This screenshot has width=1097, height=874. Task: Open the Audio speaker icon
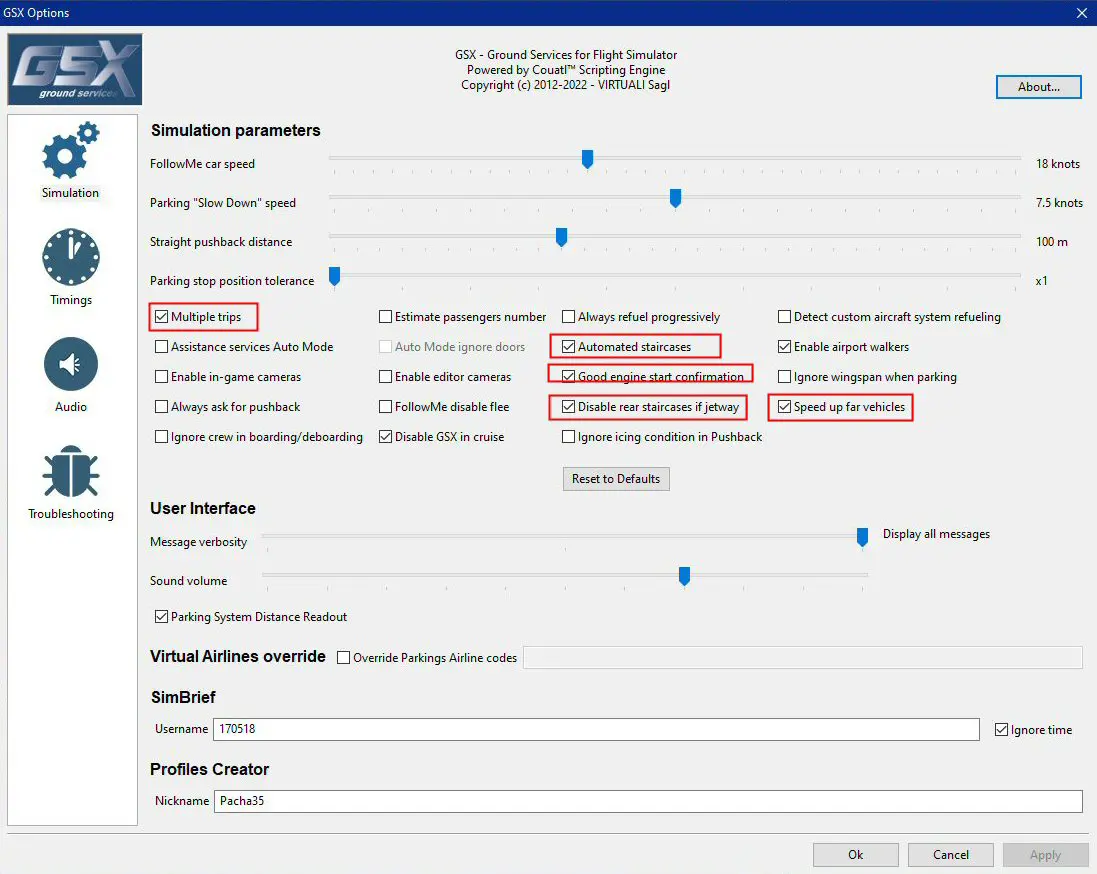(71, 364)
